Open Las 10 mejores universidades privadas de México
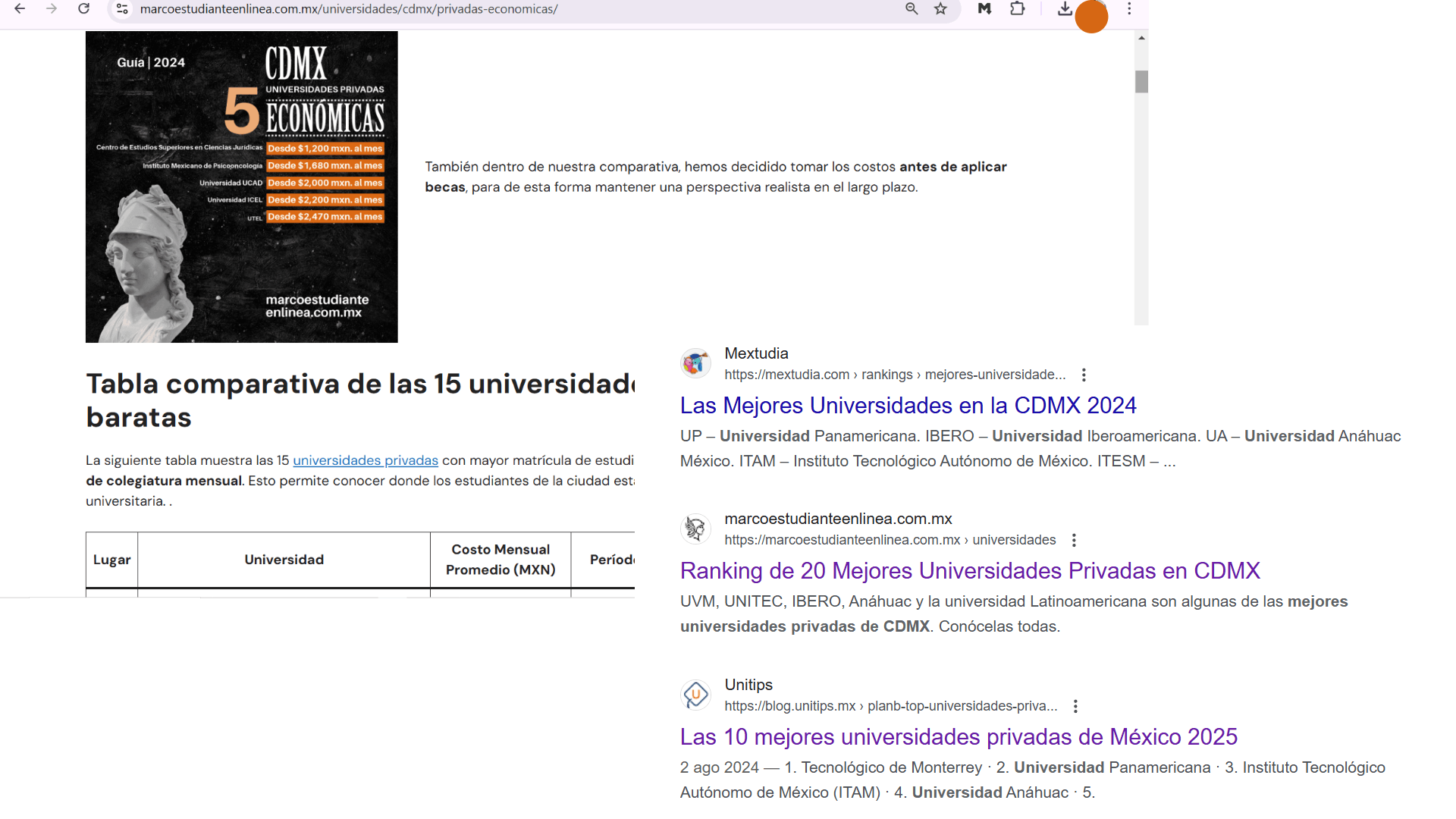Screen dimensions: 1456x819 click(x=959, y=737)
